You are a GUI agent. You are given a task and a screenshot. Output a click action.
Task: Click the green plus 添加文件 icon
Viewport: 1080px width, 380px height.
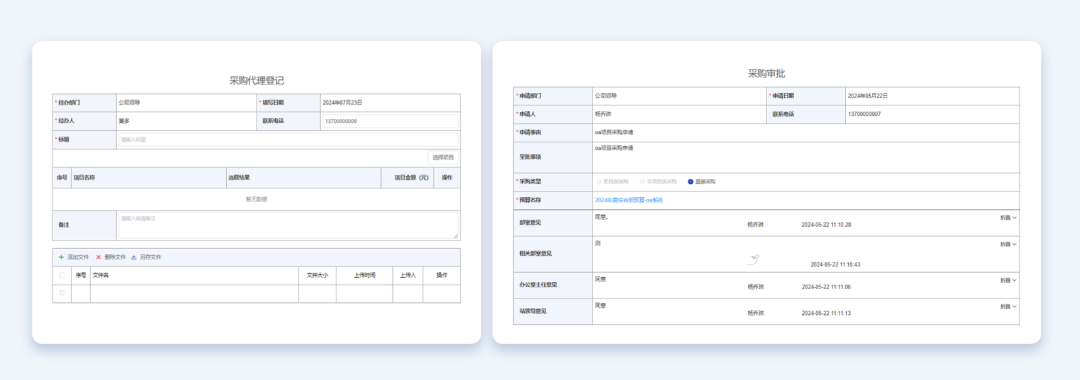click(x=61, y=257)
